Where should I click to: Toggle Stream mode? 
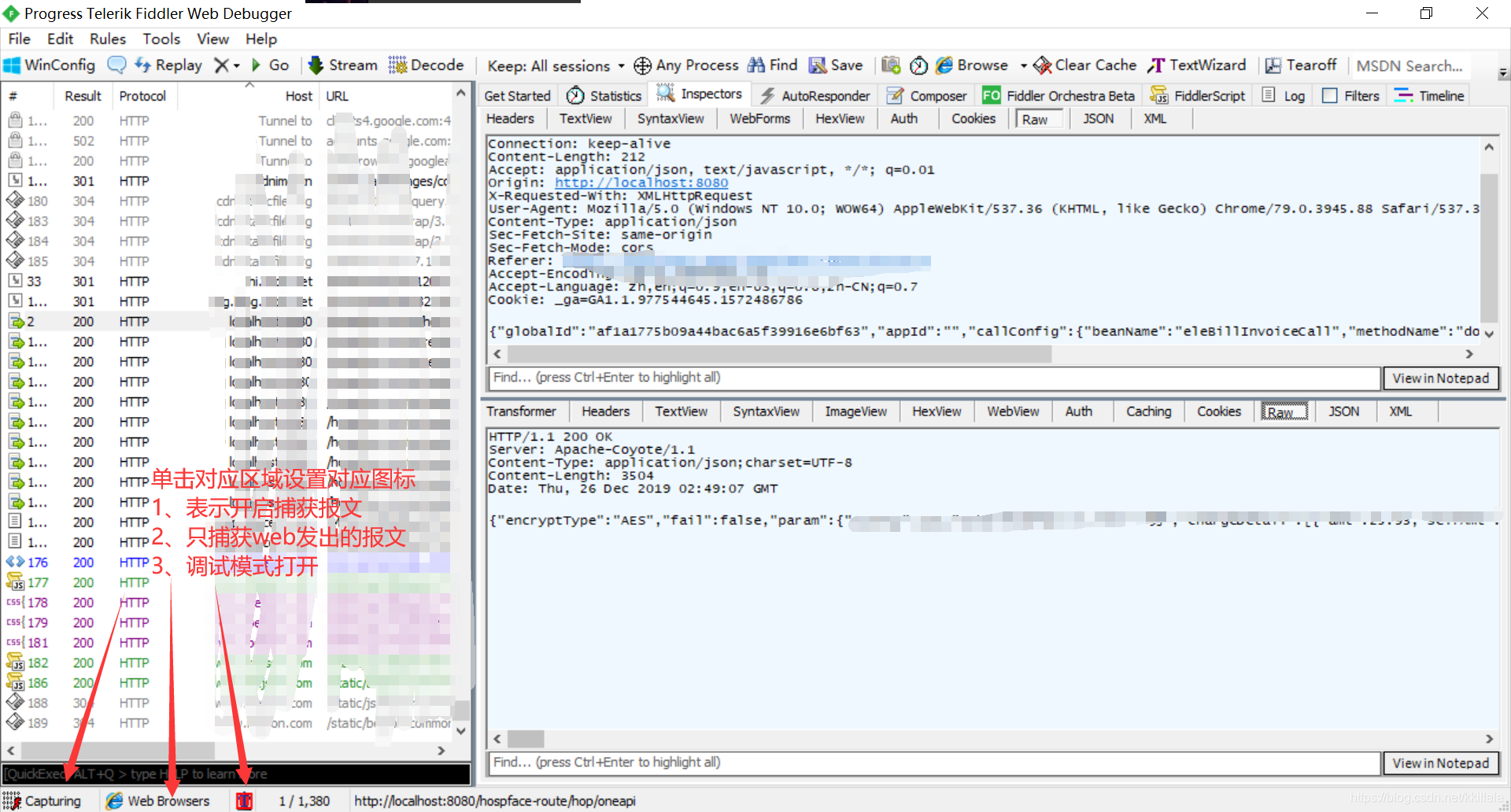point(343,65)
